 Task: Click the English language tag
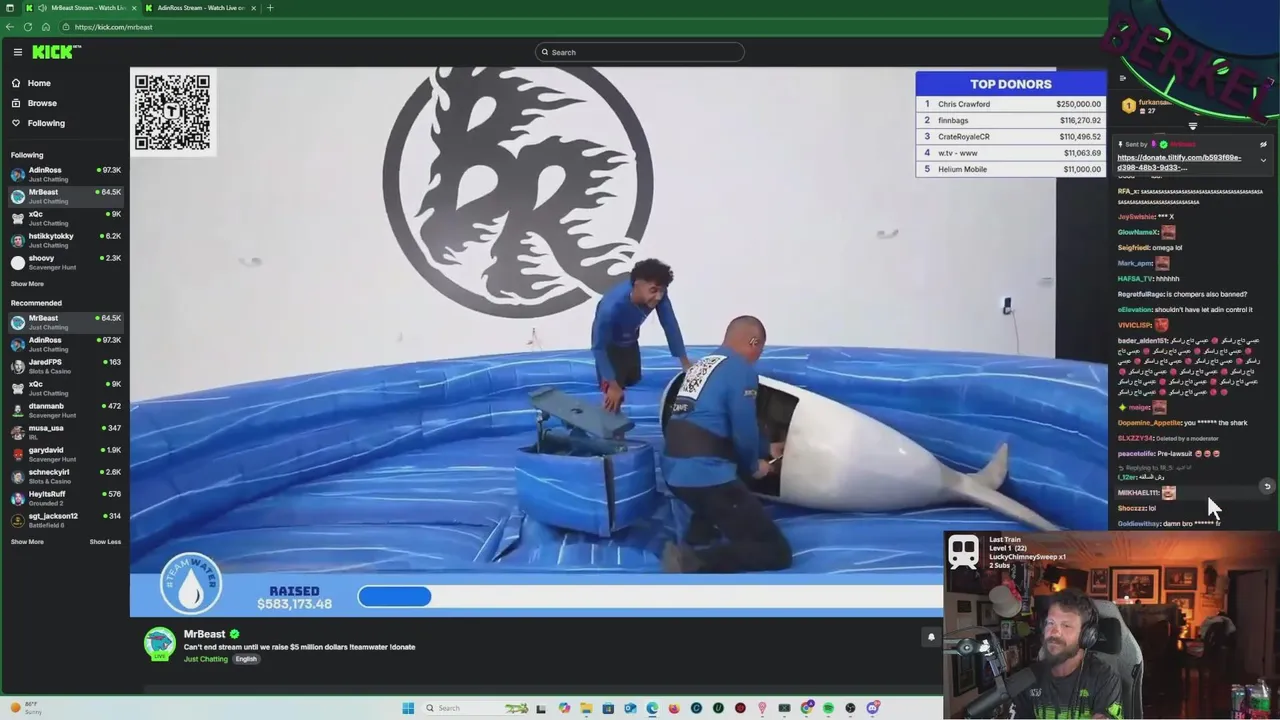(246, 659)
